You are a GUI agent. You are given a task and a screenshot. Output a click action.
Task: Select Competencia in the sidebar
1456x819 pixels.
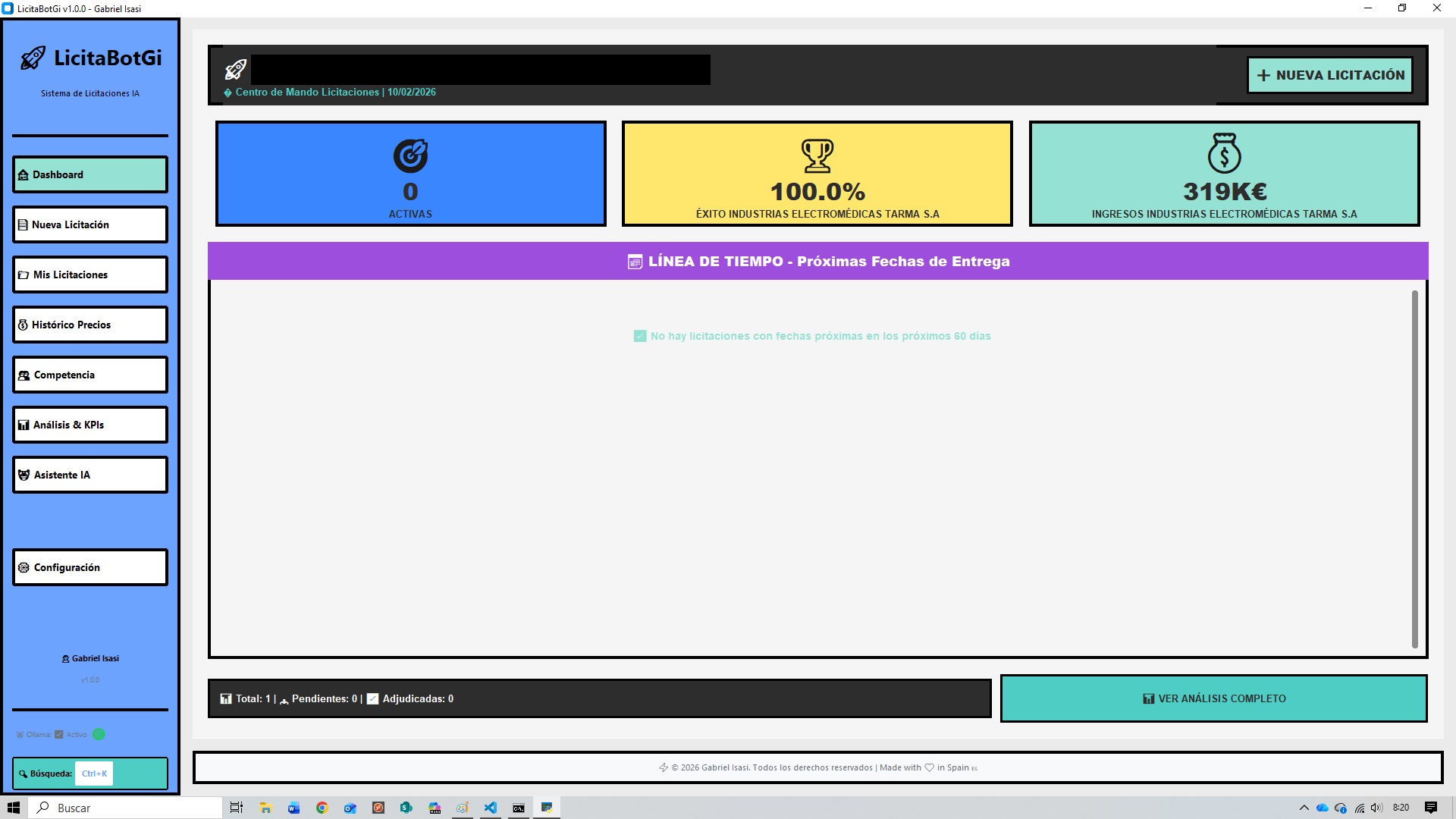click(x=89, y=375)
